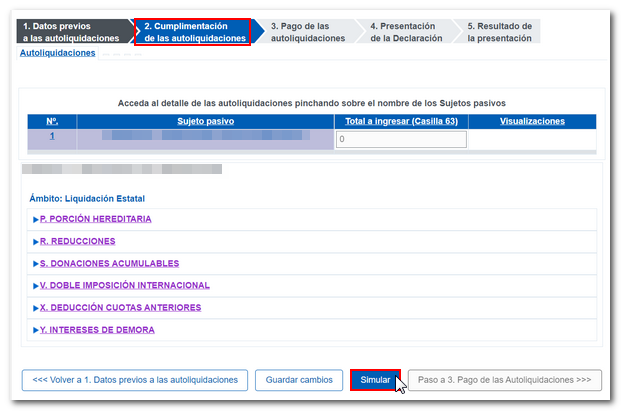The image size is (621, 411).
Task: Click the Sujeto pasivo column header
Action: 205,121
